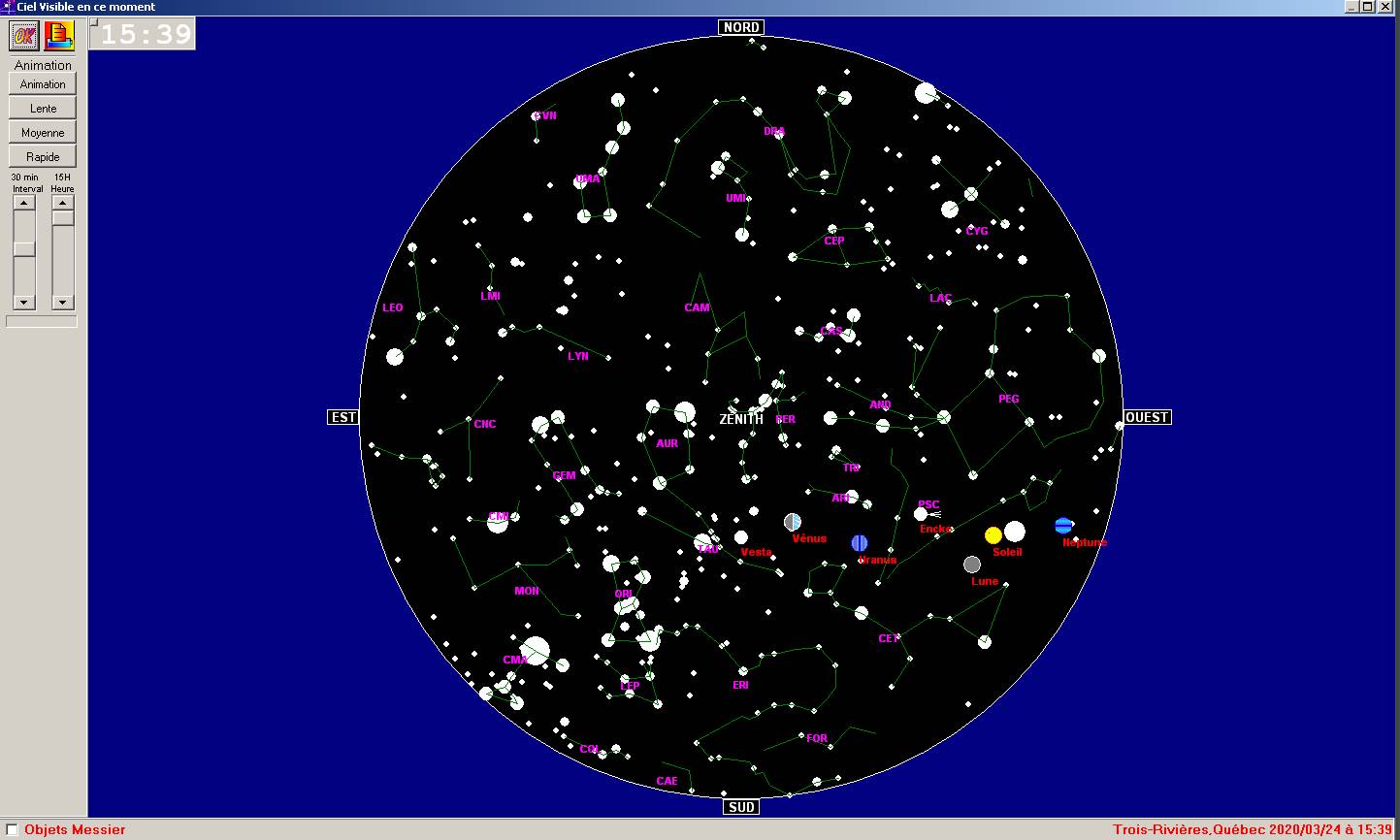Click the Heure scrollbar down arrow
The width and height of the screenshot is (1400, 840).
click(63, 302)
